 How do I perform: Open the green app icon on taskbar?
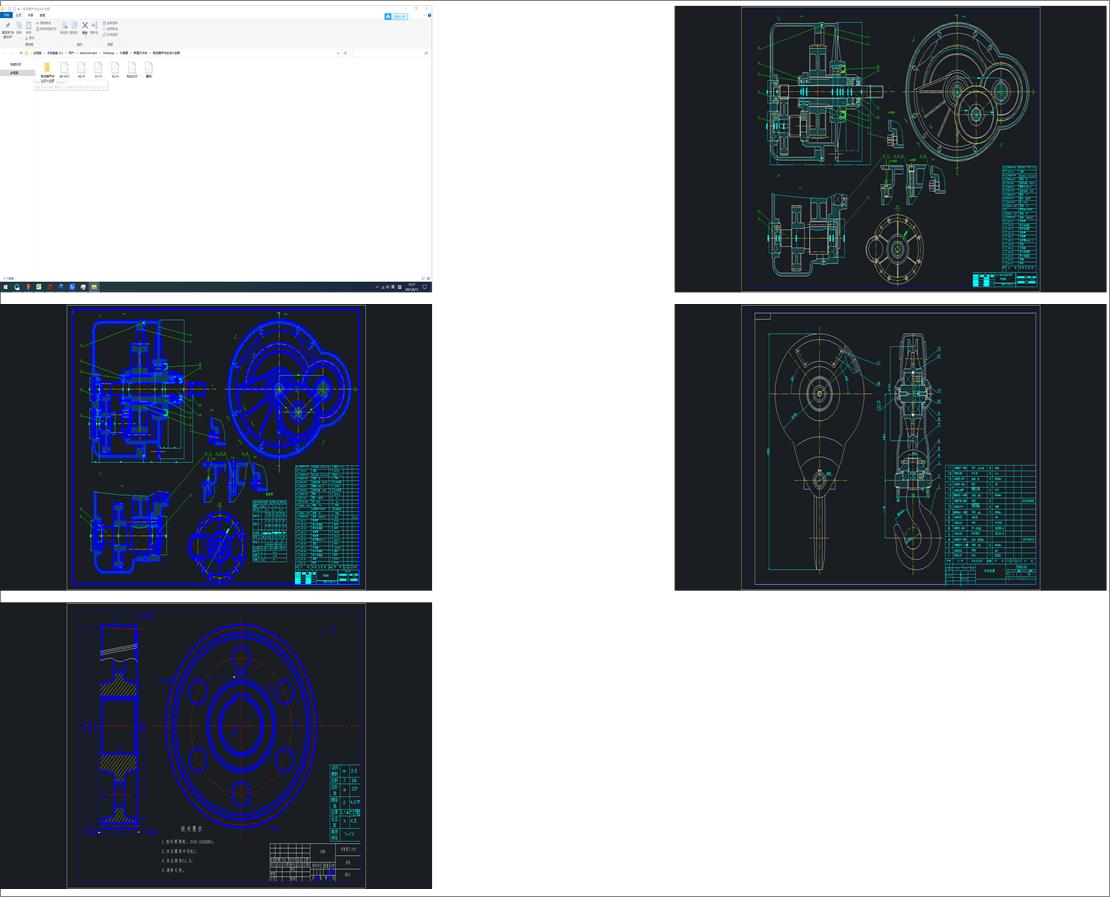coord(39,287)
